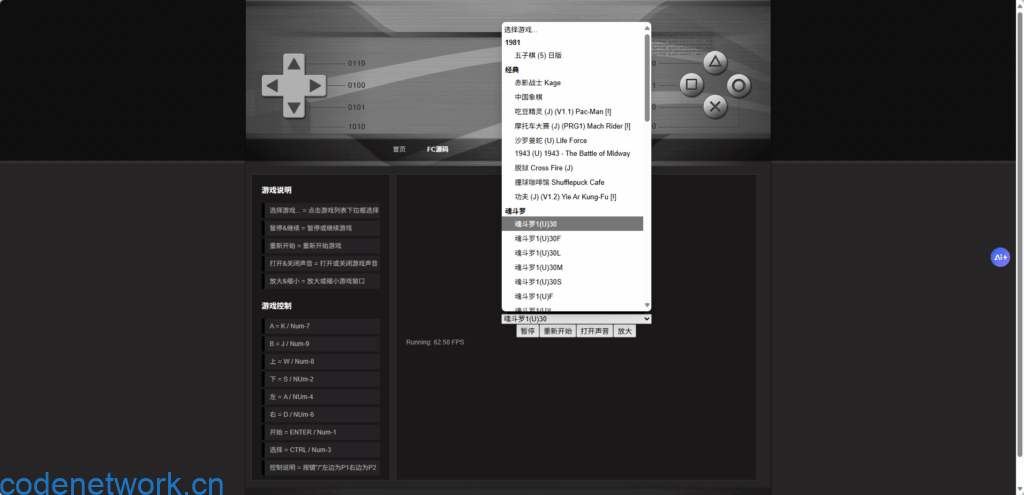1024x495 pixels.
Task: Click the D-pad left arrow
Action: tap(273, 86)
